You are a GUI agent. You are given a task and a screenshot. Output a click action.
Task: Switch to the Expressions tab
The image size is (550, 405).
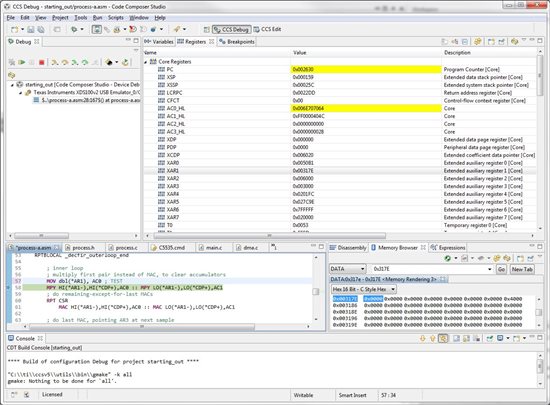pyautogui.click(x=448, y=248)
